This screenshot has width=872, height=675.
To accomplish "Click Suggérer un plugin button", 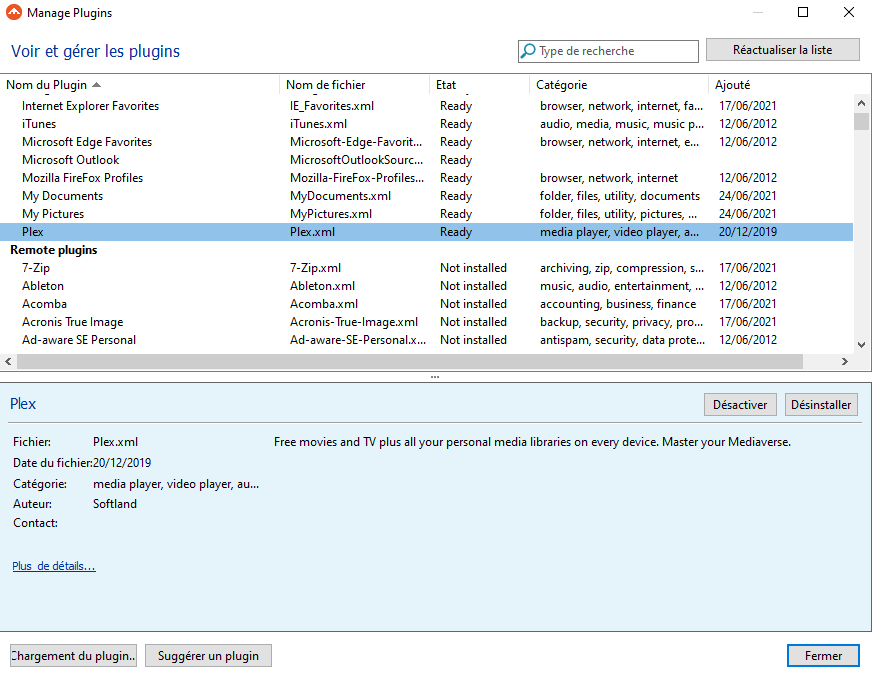I will (x=208, y=656).
